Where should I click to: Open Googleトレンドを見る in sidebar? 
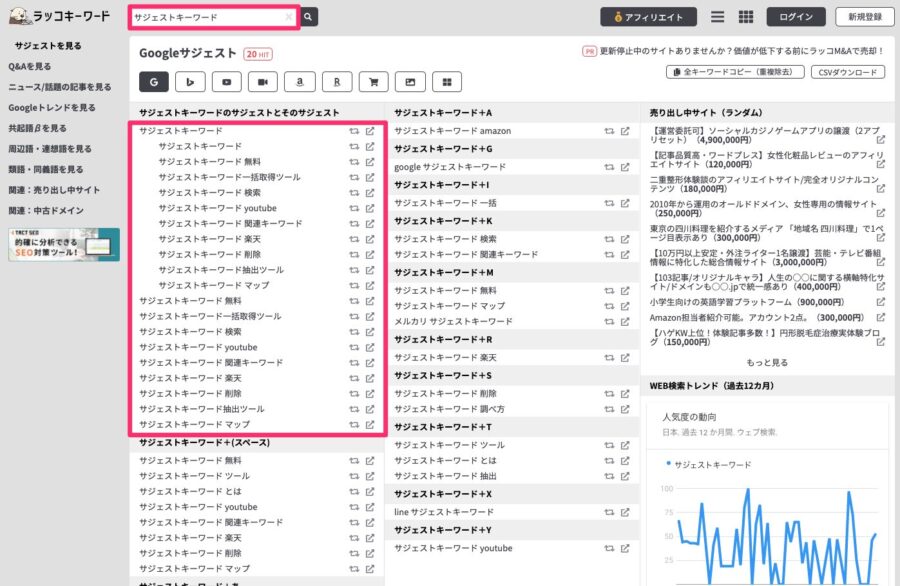tap(52, 107)
